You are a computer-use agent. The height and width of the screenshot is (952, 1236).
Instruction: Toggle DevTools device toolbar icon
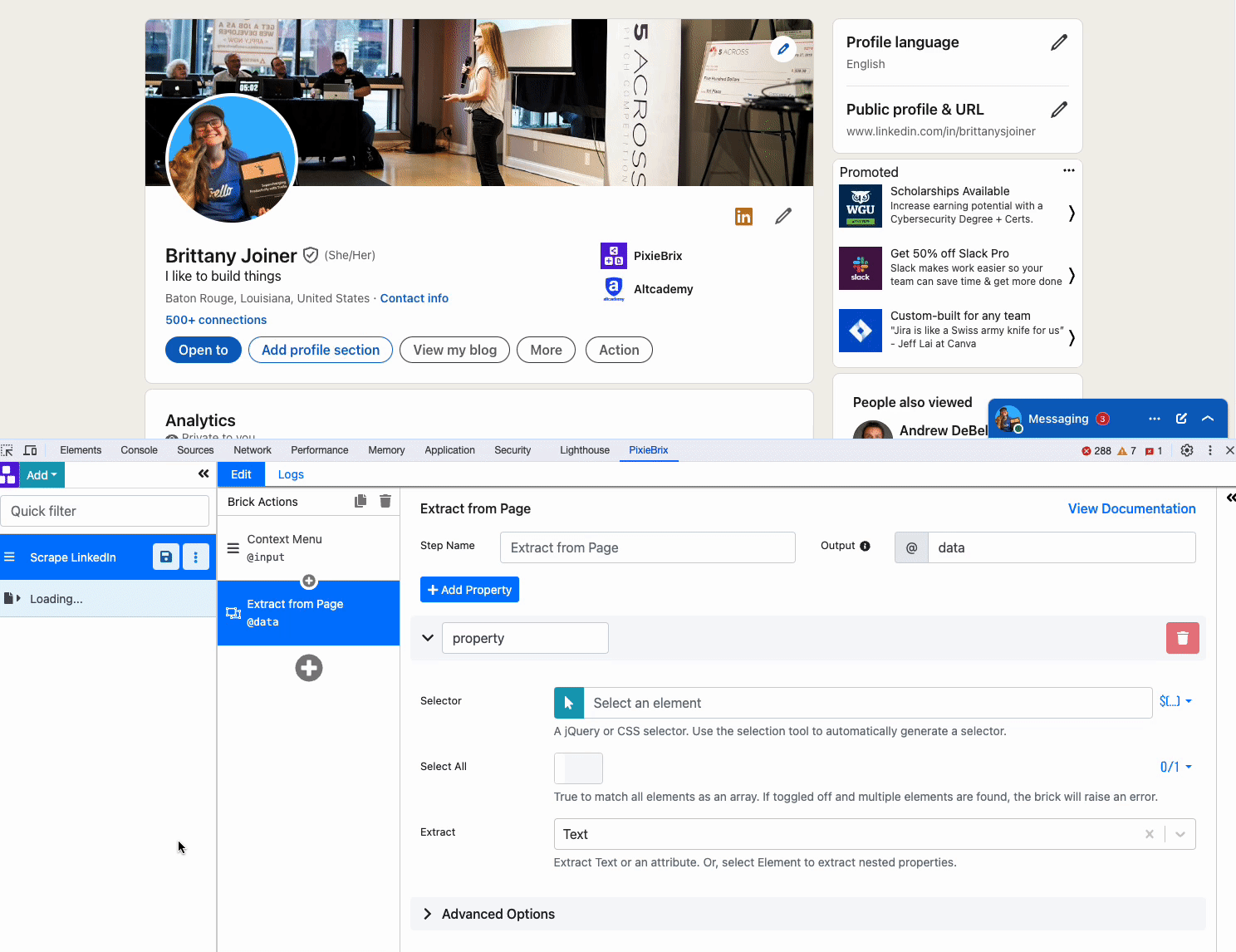pyautogui.click(x=31, y=450)
